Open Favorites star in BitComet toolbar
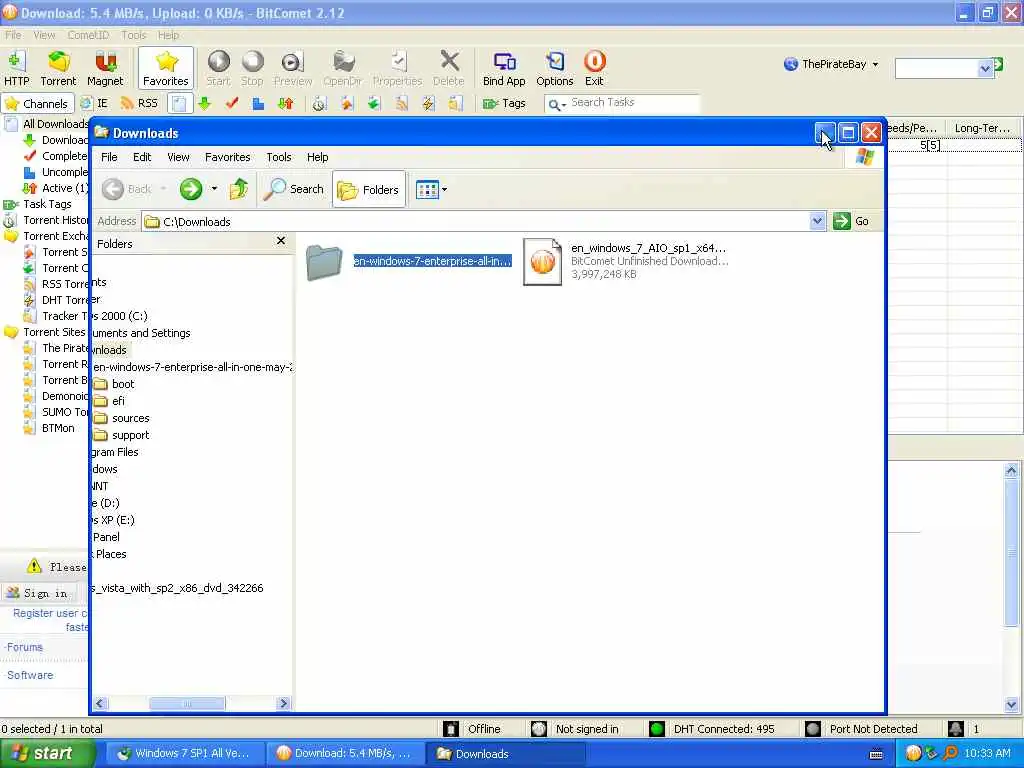Image resolution: width=1024 pixels, height=768 pixels. pos(166,68)
